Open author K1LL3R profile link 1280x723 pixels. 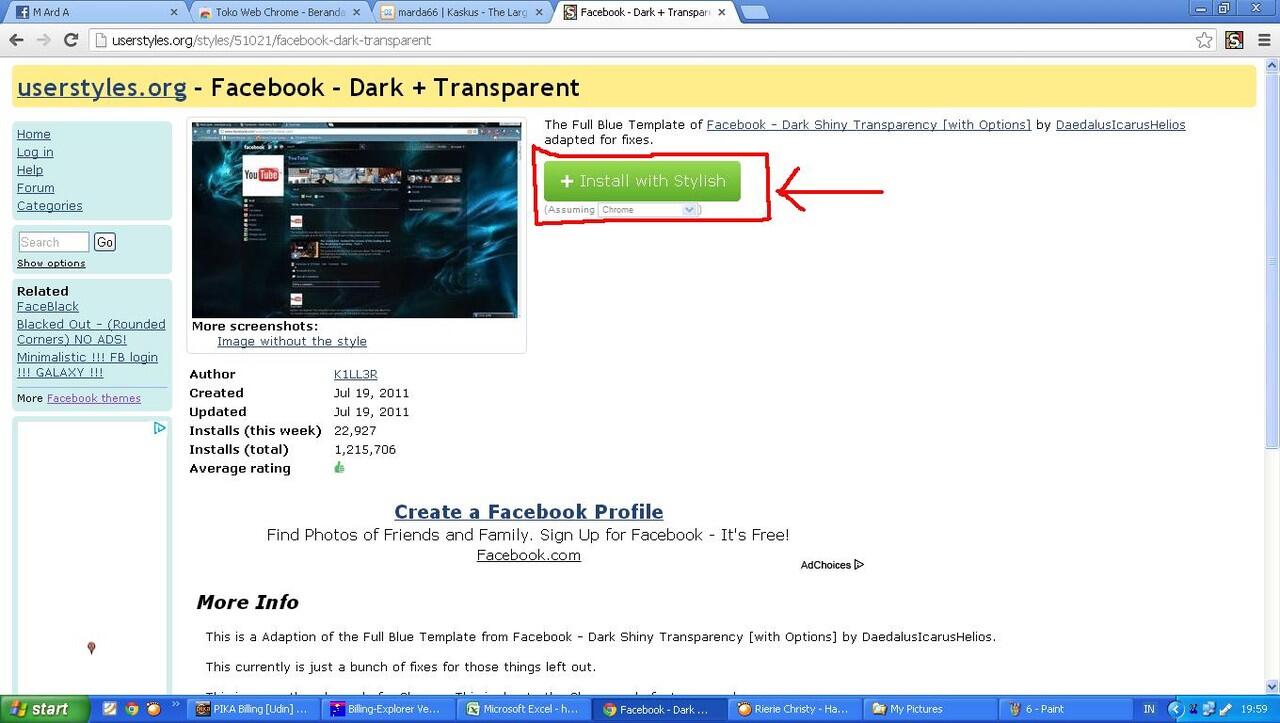point(356,374)
